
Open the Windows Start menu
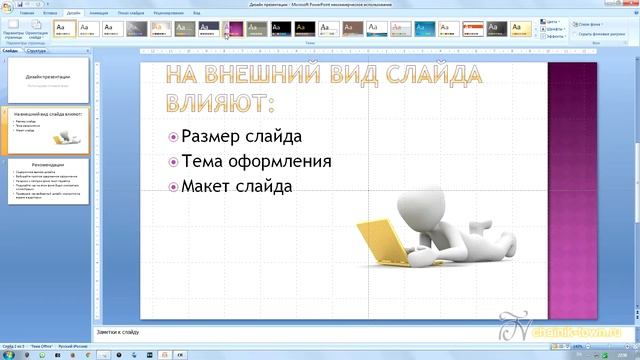coord(8,355)
